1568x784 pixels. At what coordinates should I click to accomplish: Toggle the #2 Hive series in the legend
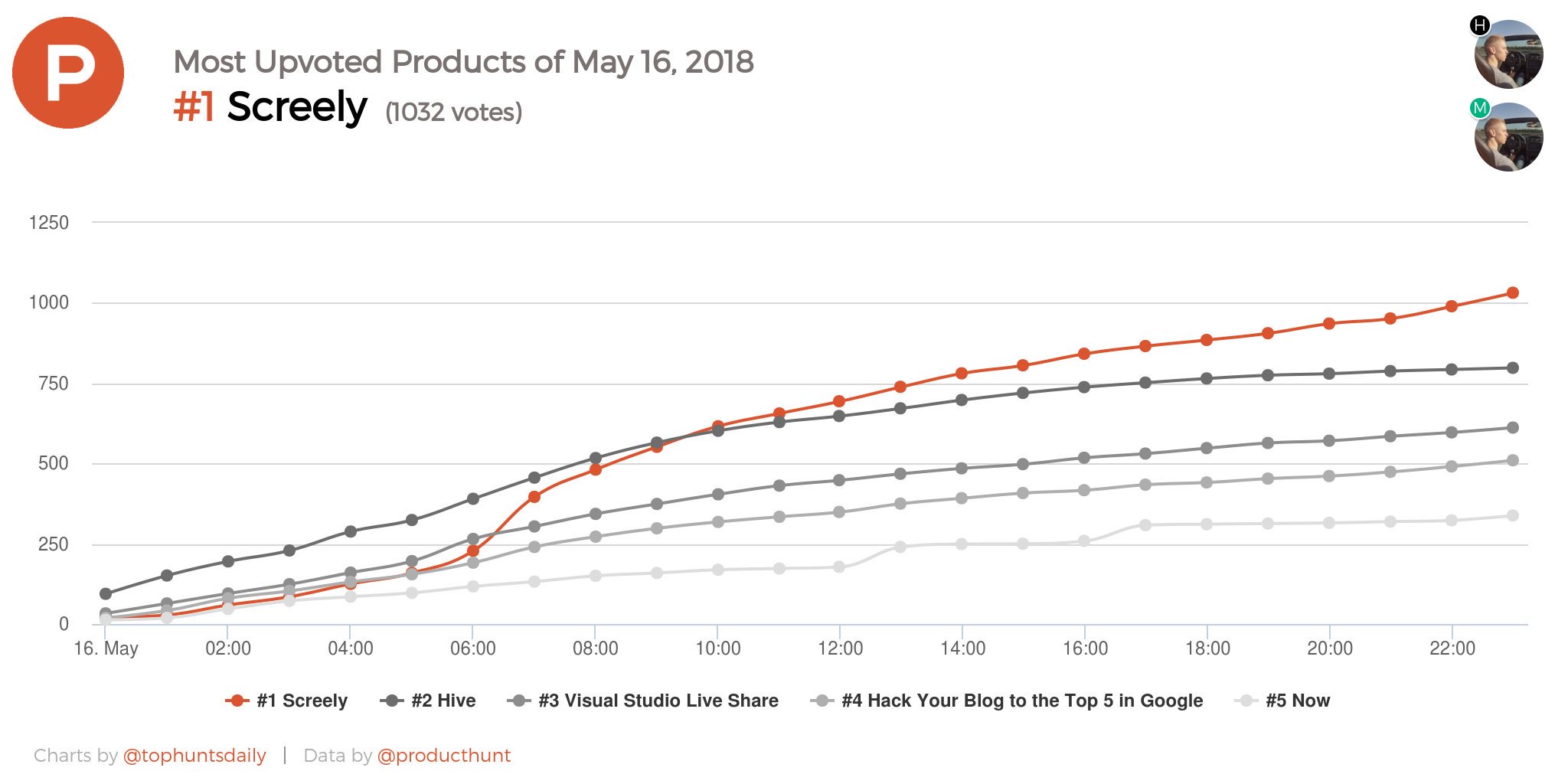(x=443, y=701)
